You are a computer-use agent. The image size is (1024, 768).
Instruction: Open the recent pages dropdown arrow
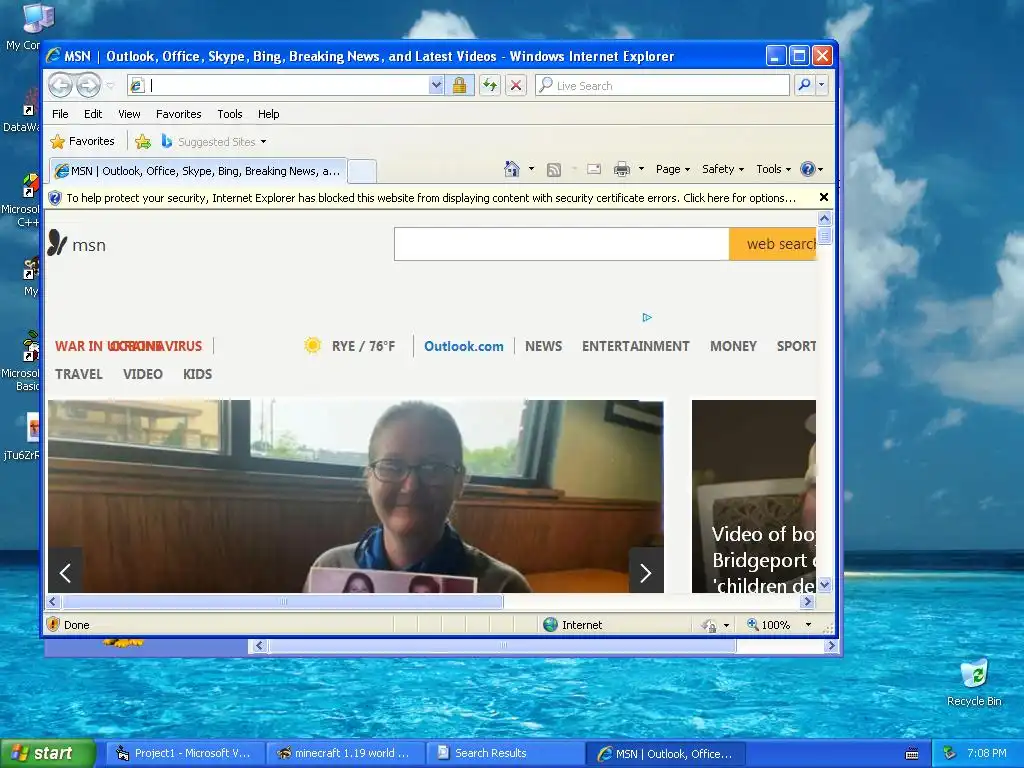(110, 86)
